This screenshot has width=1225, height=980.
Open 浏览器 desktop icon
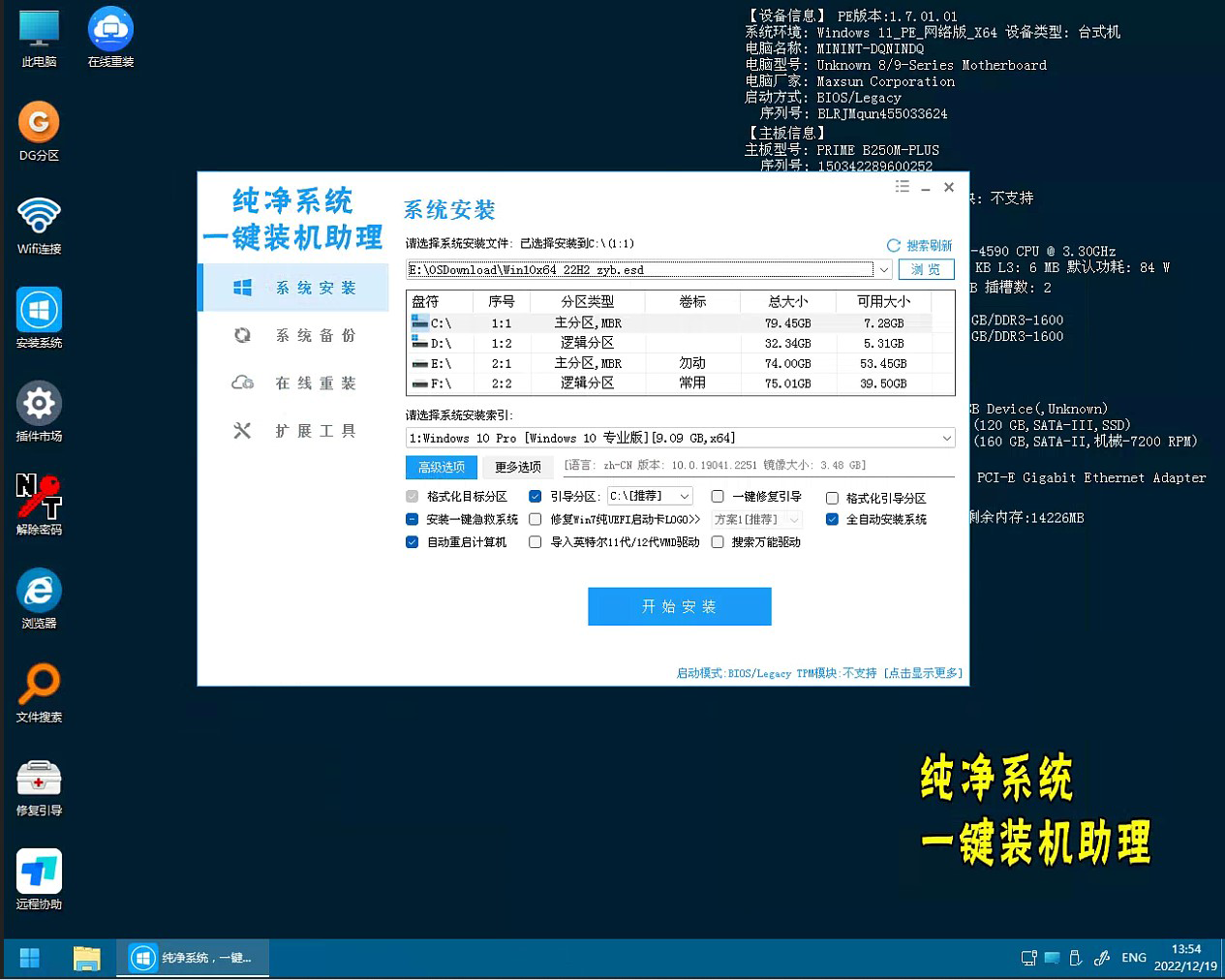[39, 598]
